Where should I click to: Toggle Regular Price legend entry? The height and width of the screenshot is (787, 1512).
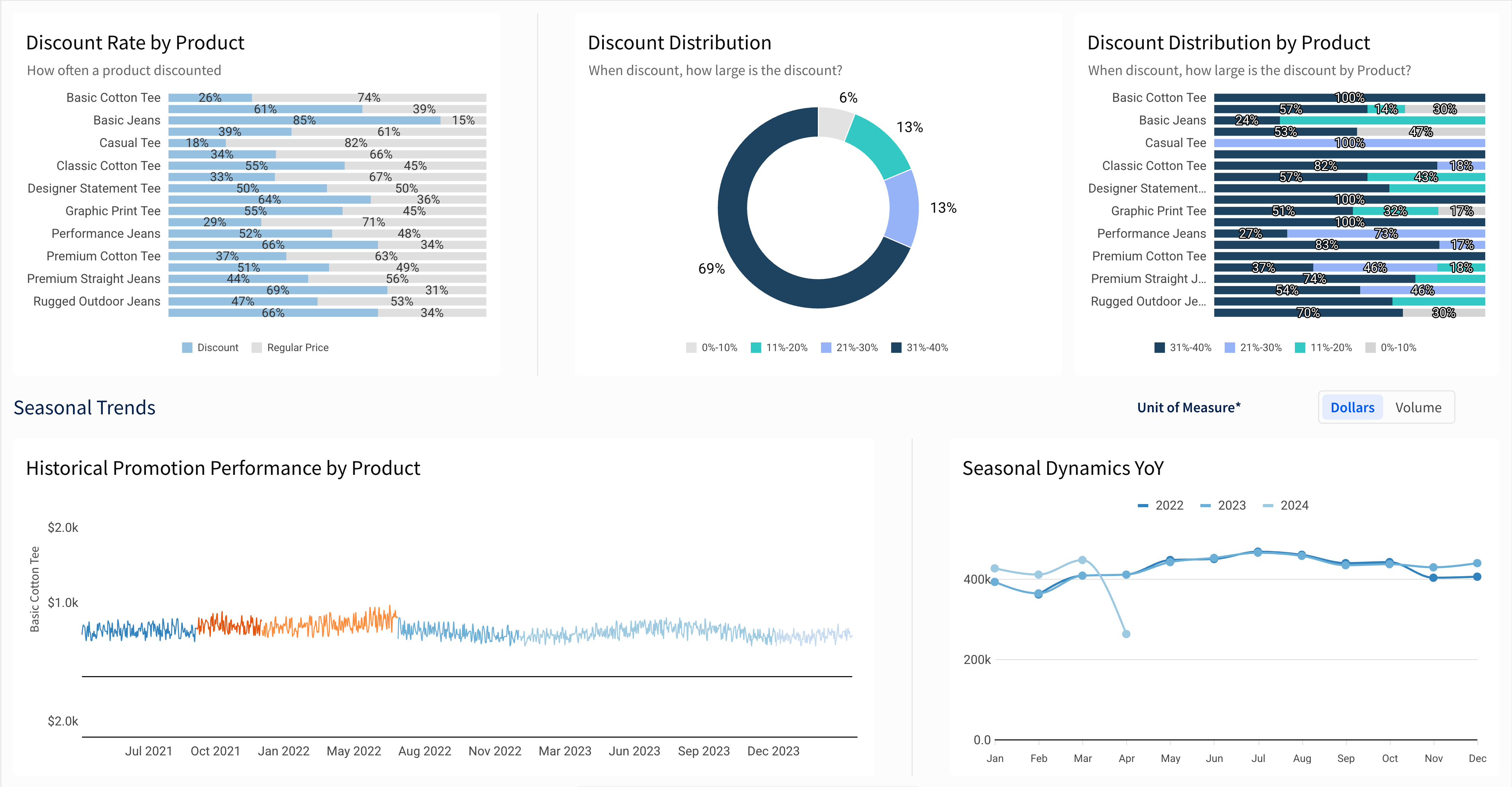click(297, 348)
